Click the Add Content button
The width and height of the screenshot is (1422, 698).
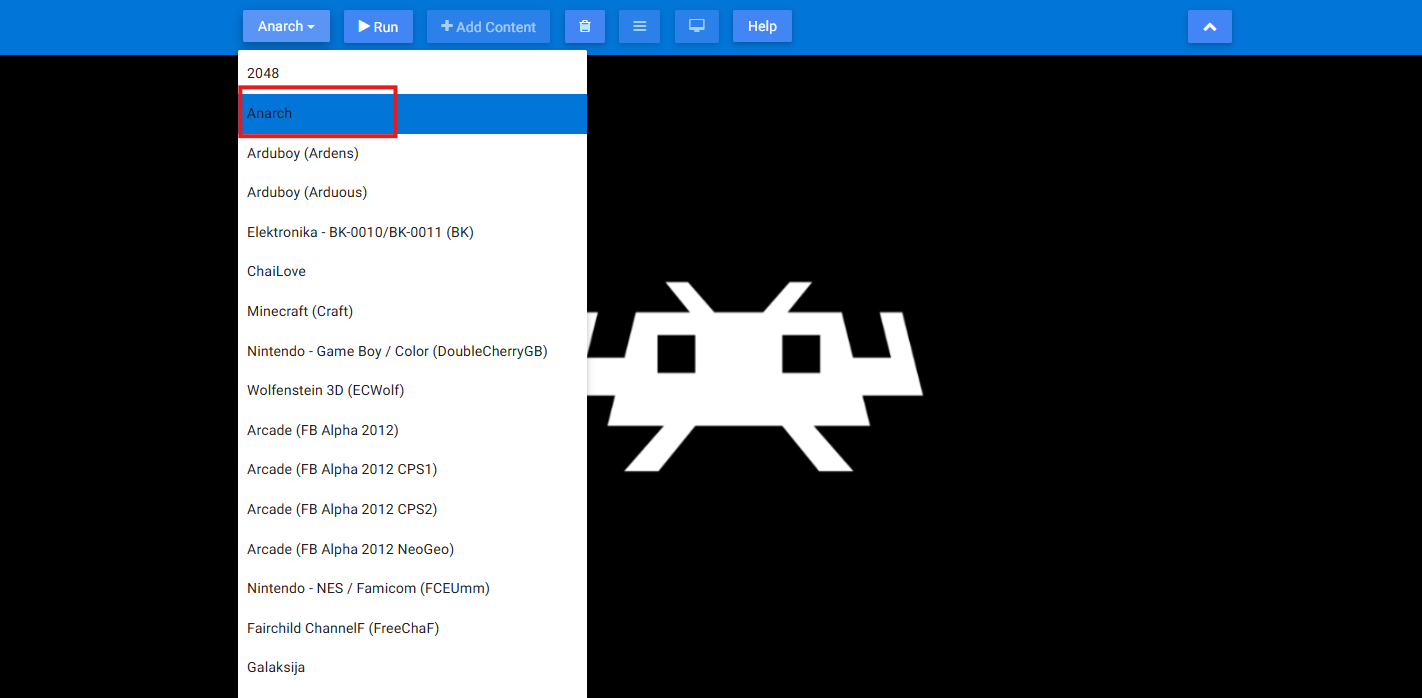488,27
